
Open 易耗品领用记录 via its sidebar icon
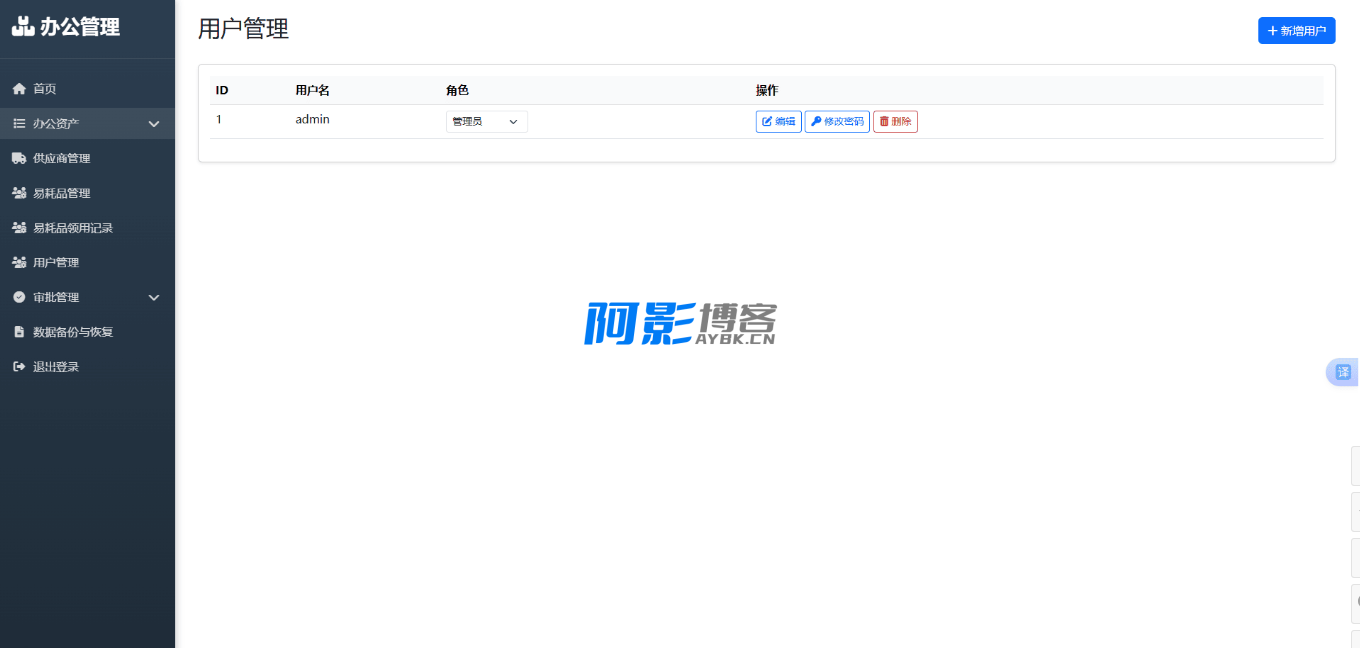pos(19,228)
